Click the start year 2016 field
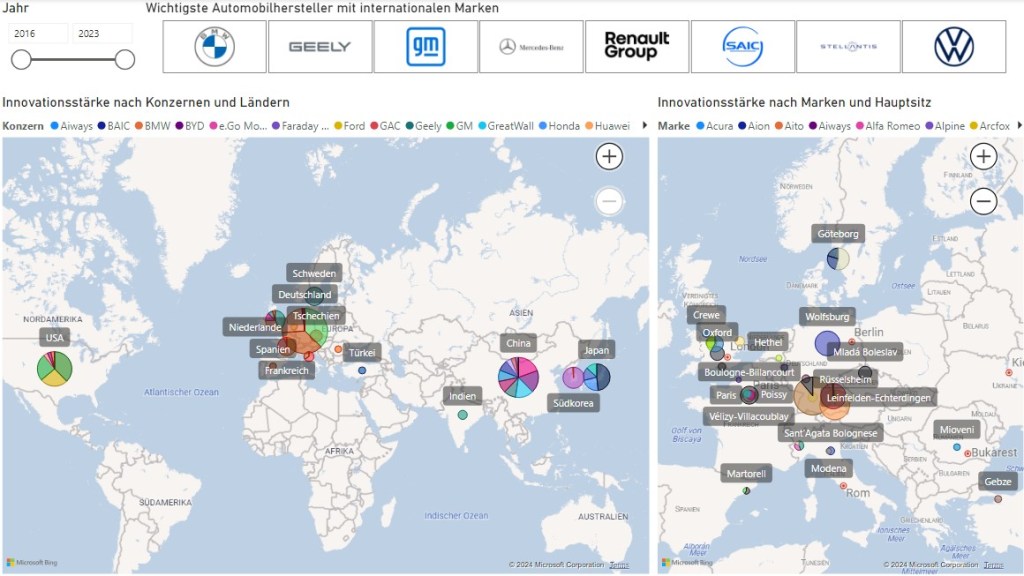 (x=39, y=33)
